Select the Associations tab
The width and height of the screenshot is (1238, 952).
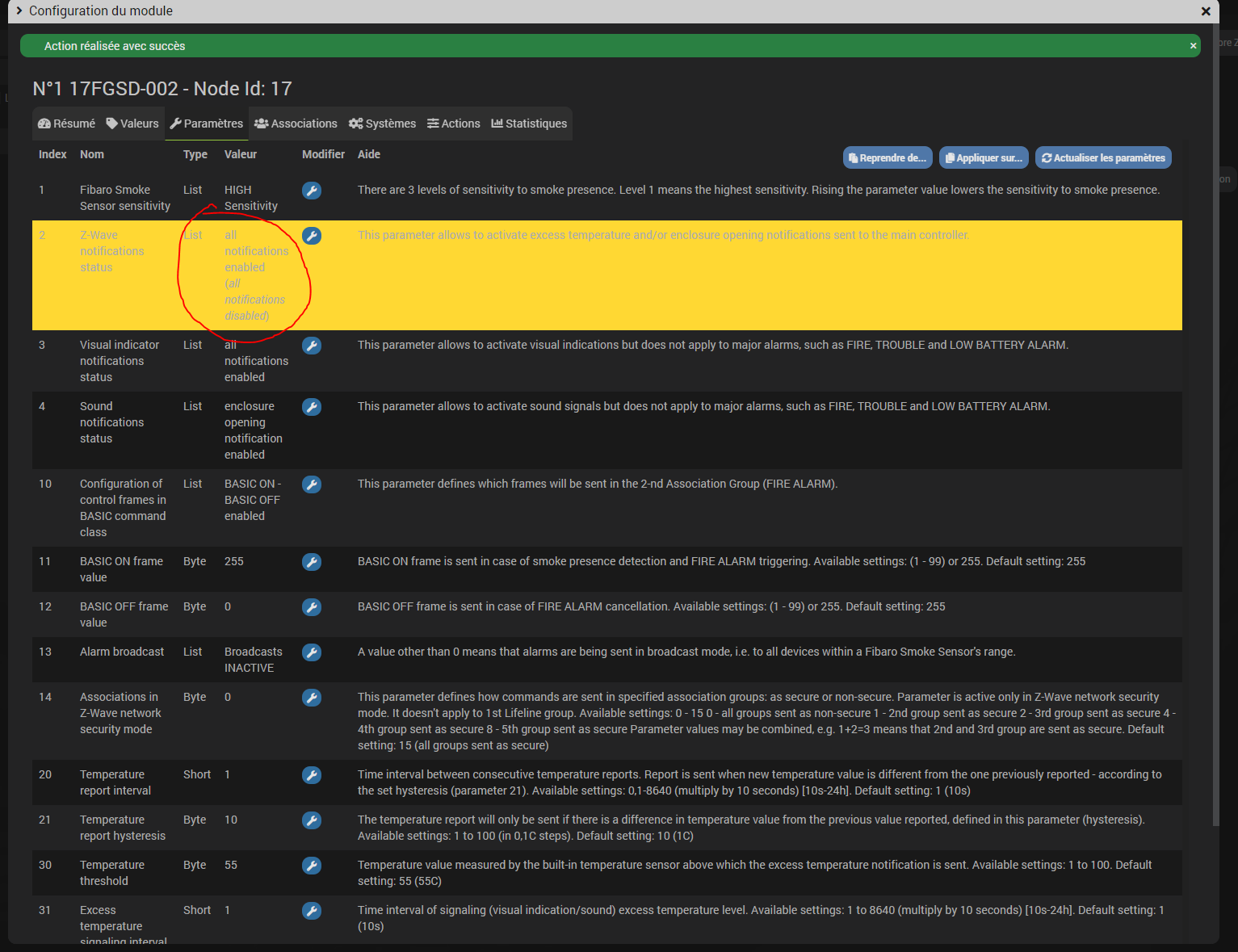(x=296, y=124)
